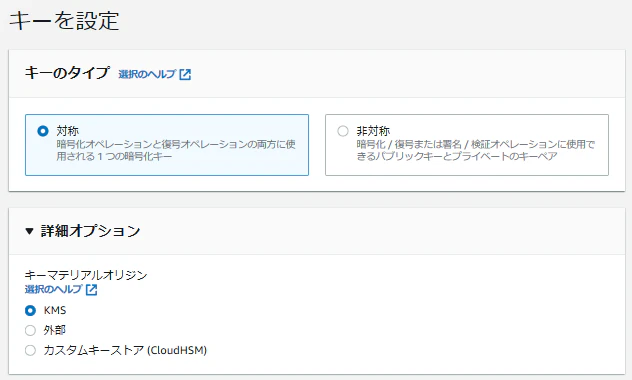Click external link icon beside キーのタイプ help
Screen dimensions: 632x380
coord(185,75)
